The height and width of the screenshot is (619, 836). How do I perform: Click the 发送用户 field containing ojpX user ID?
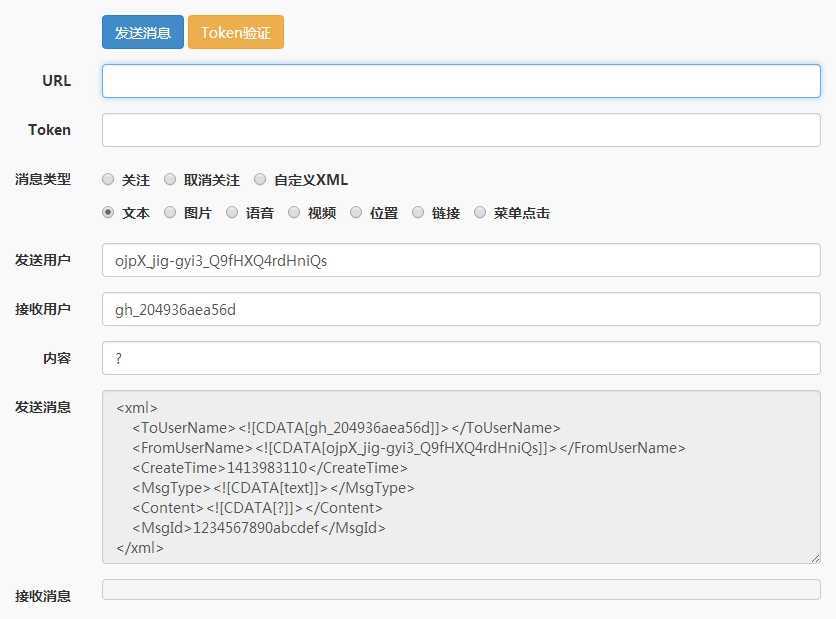pos(460,260)
